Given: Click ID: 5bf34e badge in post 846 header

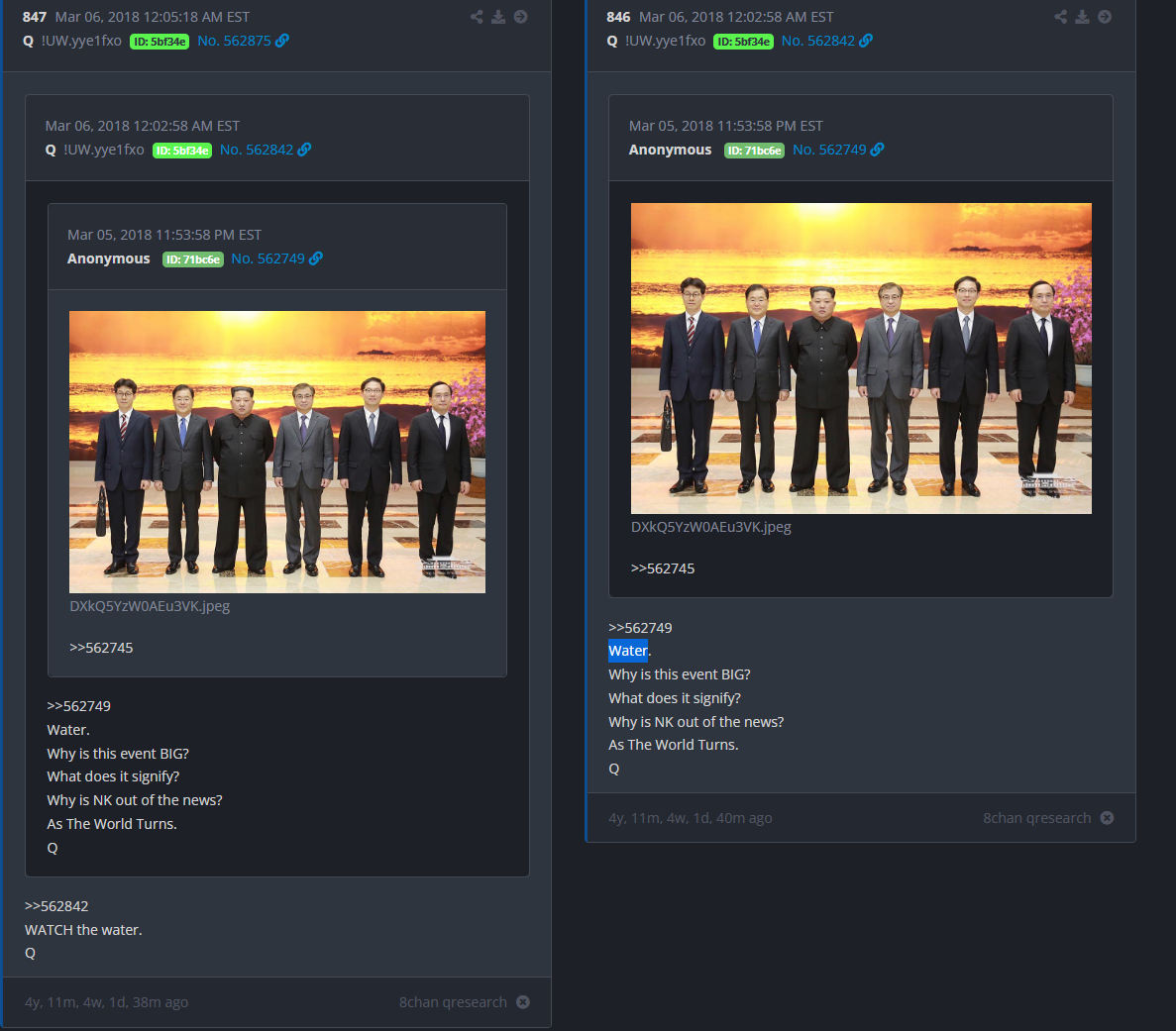Looking at the screenshot, I should (x=743, y=42).
